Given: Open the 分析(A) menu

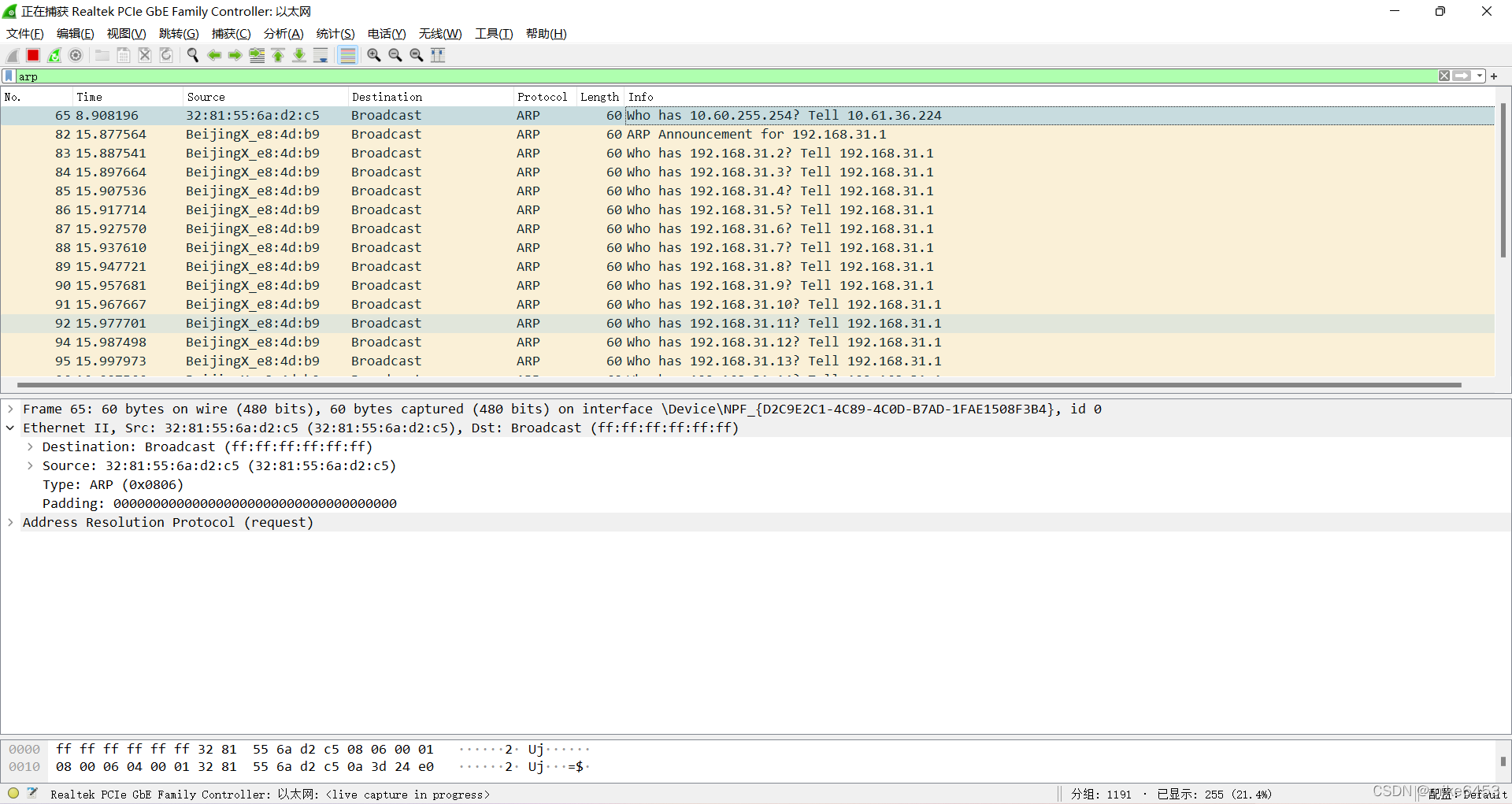Looking at the screenshot, I should pos(283,34).
